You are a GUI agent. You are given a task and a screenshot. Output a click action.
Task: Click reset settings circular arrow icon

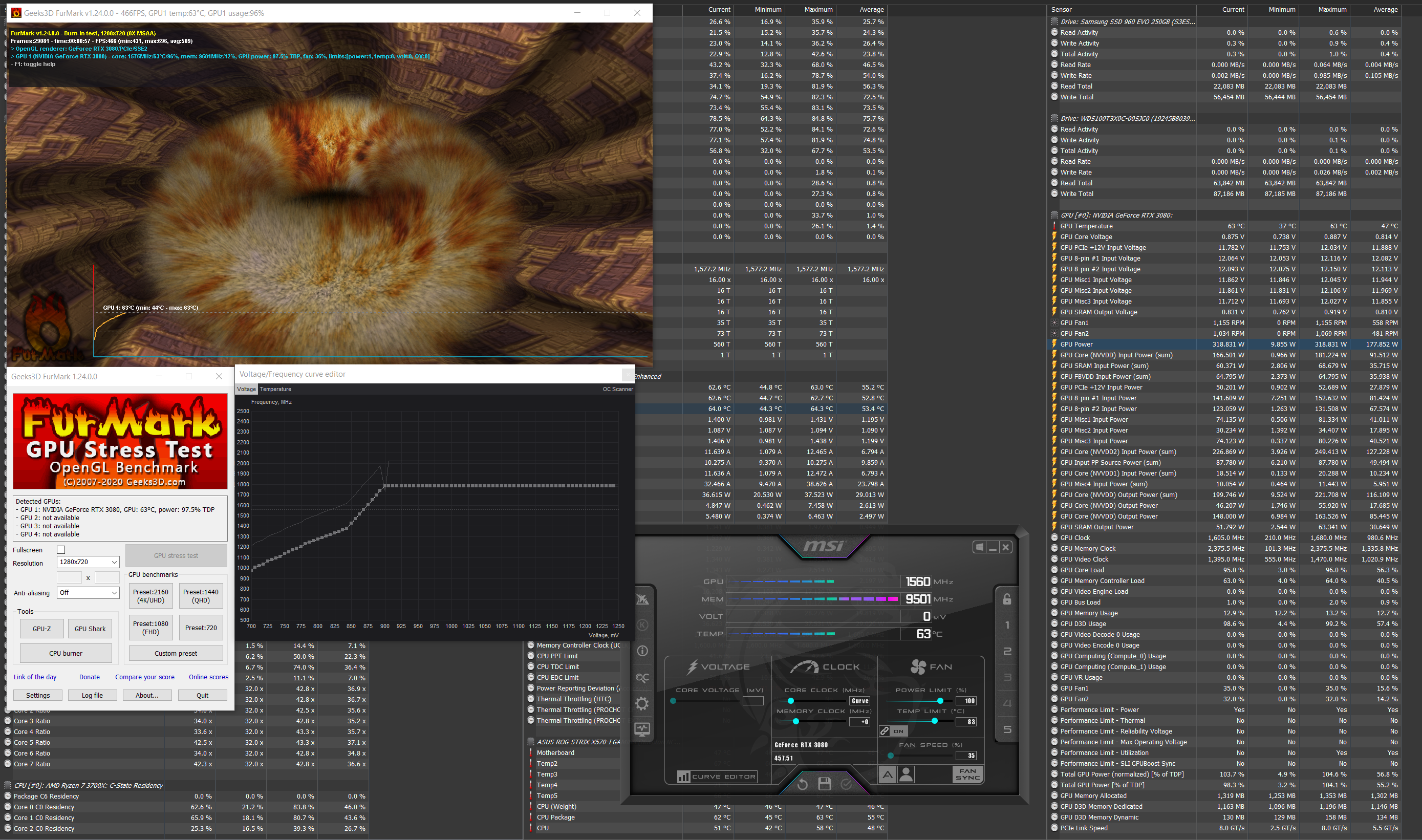(x=803, y=784)
